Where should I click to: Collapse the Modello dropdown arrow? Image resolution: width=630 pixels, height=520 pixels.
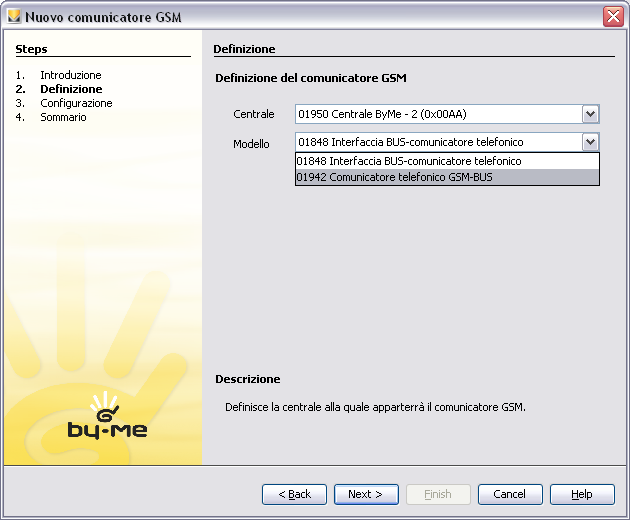point(590,142)
